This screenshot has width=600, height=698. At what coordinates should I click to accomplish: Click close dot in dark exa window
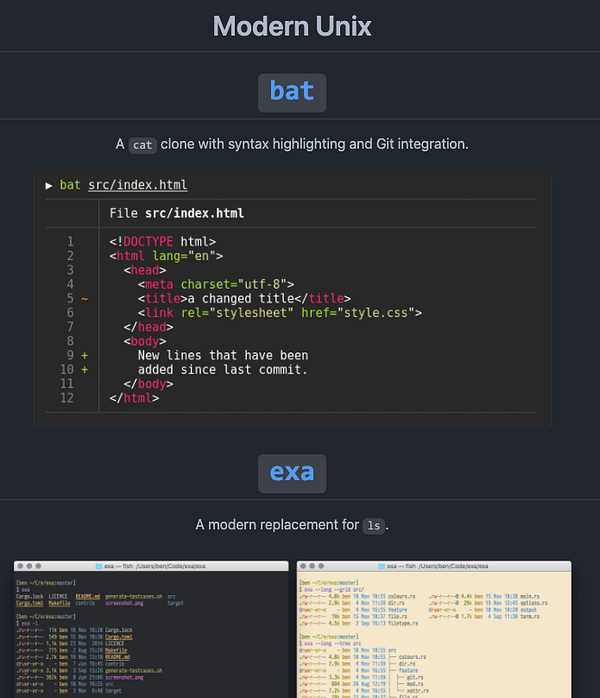[20, 566]
